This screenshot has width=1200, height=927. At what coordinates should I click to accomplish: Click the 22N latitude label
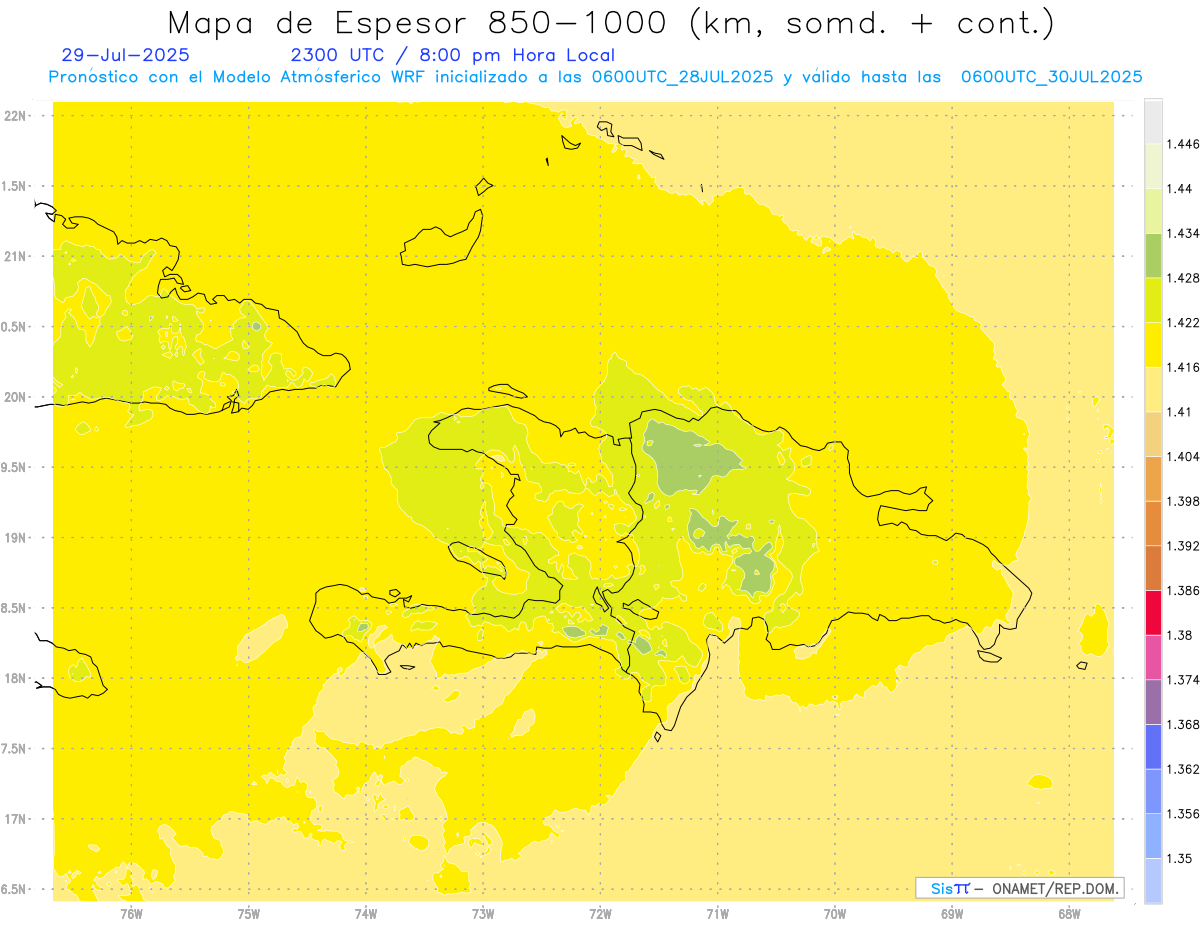(16, 116)
